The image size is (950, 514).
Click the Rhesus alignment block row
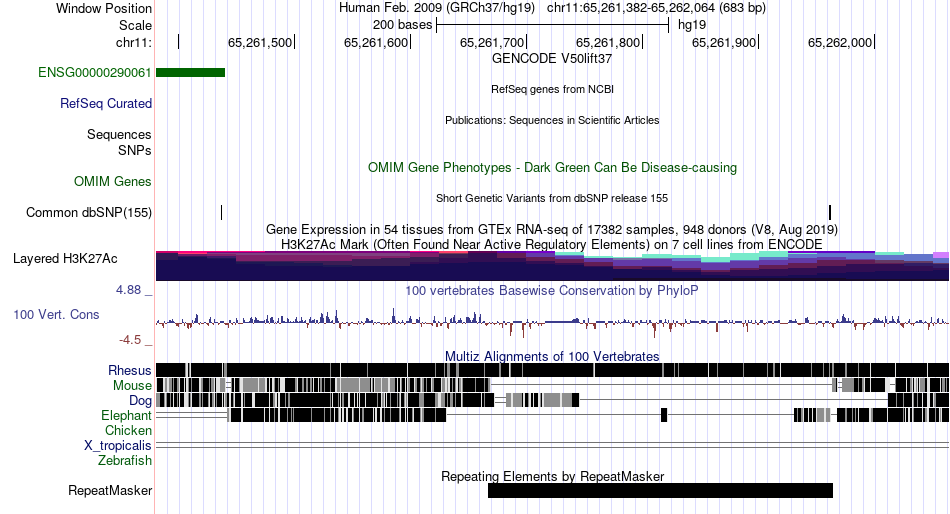click(552, 370)
